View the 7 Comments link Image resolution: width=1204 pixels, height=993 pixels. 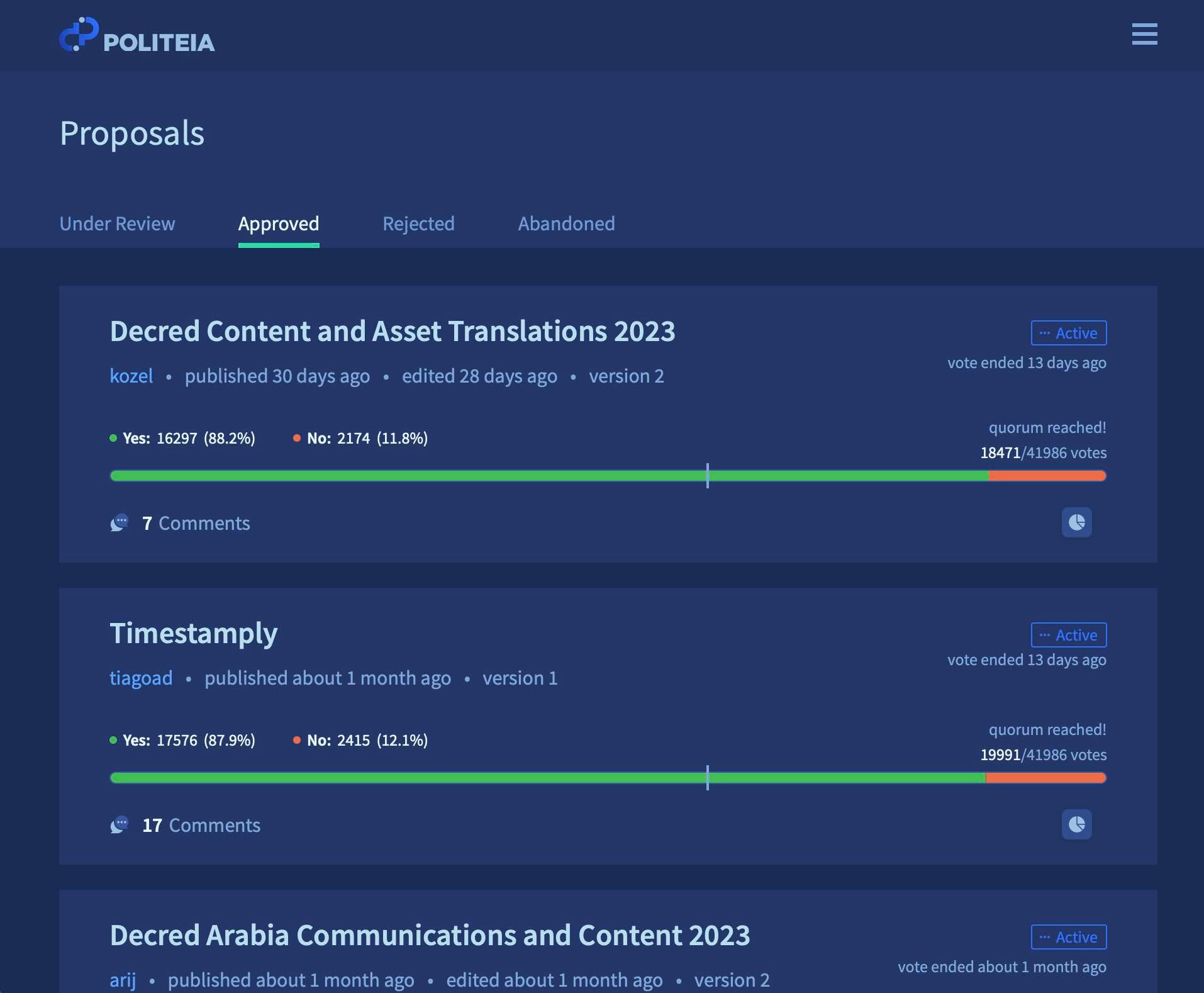click(x=196, y=523)
